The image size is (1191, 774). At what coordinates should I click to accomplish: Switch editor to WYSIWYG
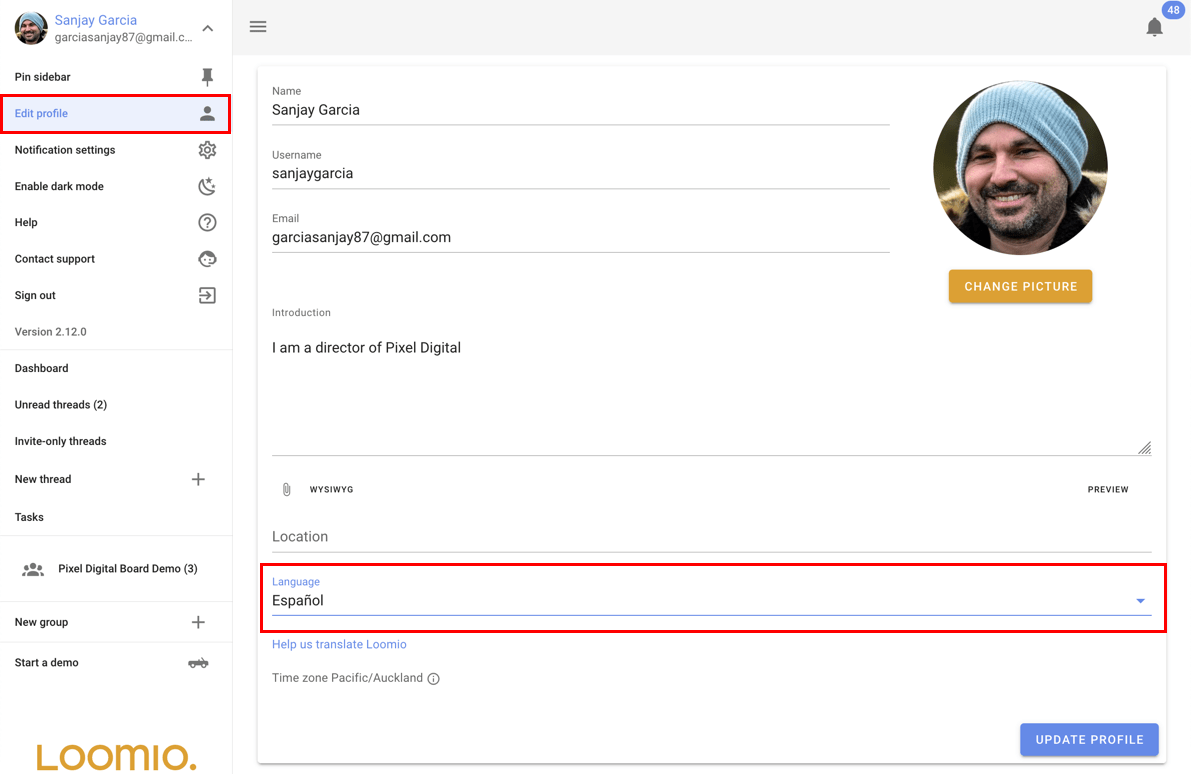[331, 490]
